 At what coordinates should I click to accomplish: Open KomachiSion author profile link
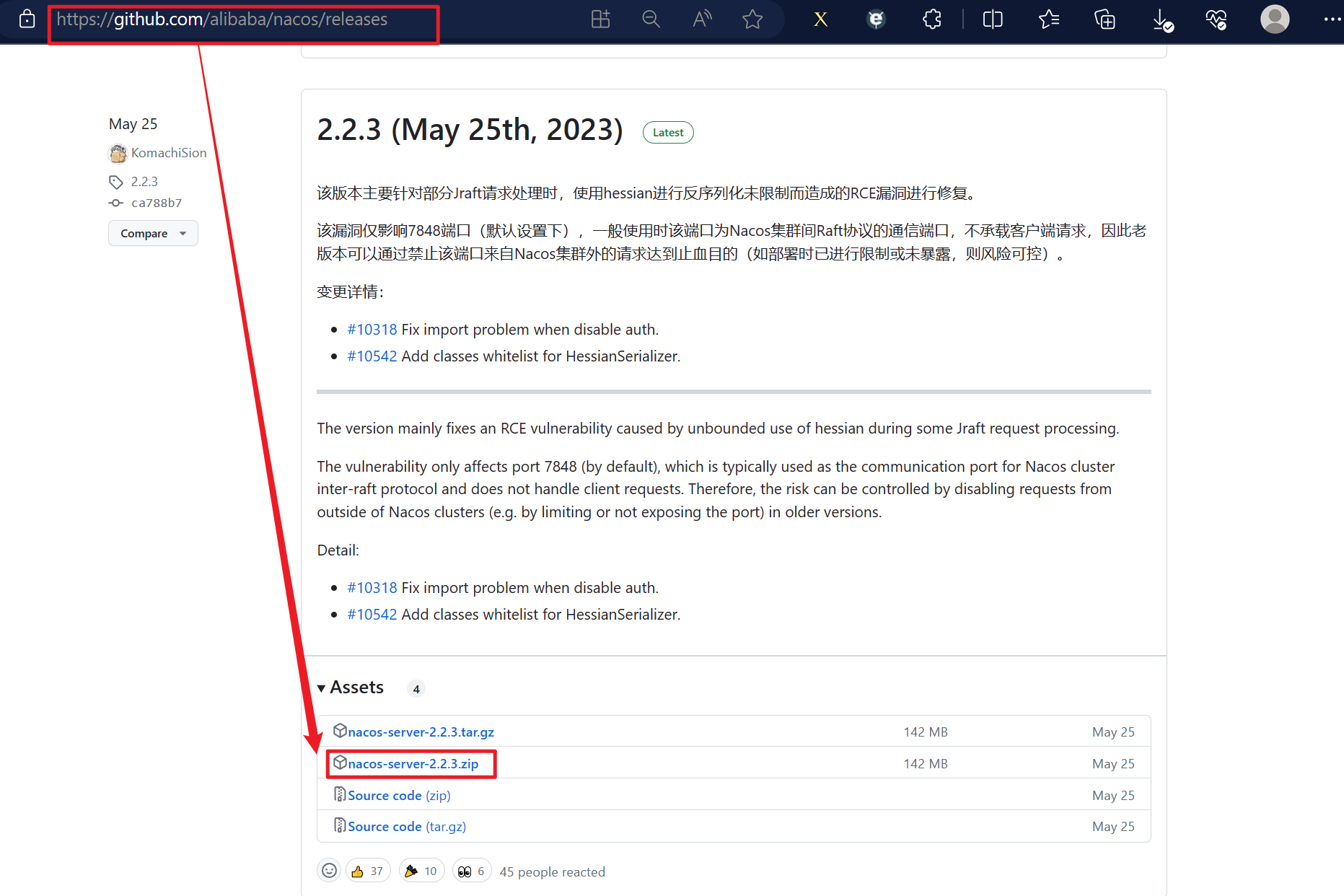(x=169, y=153)
